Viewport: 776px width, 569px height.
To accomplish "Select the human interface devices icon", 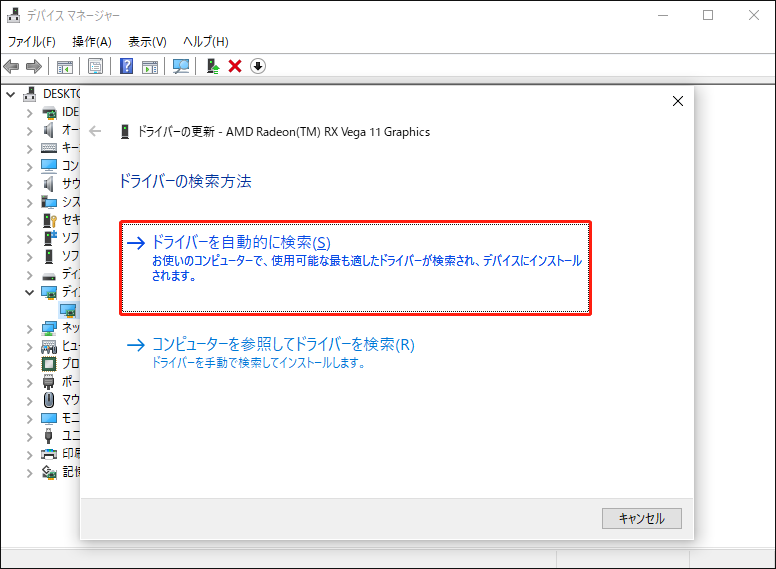I will (x=49, y=346).
